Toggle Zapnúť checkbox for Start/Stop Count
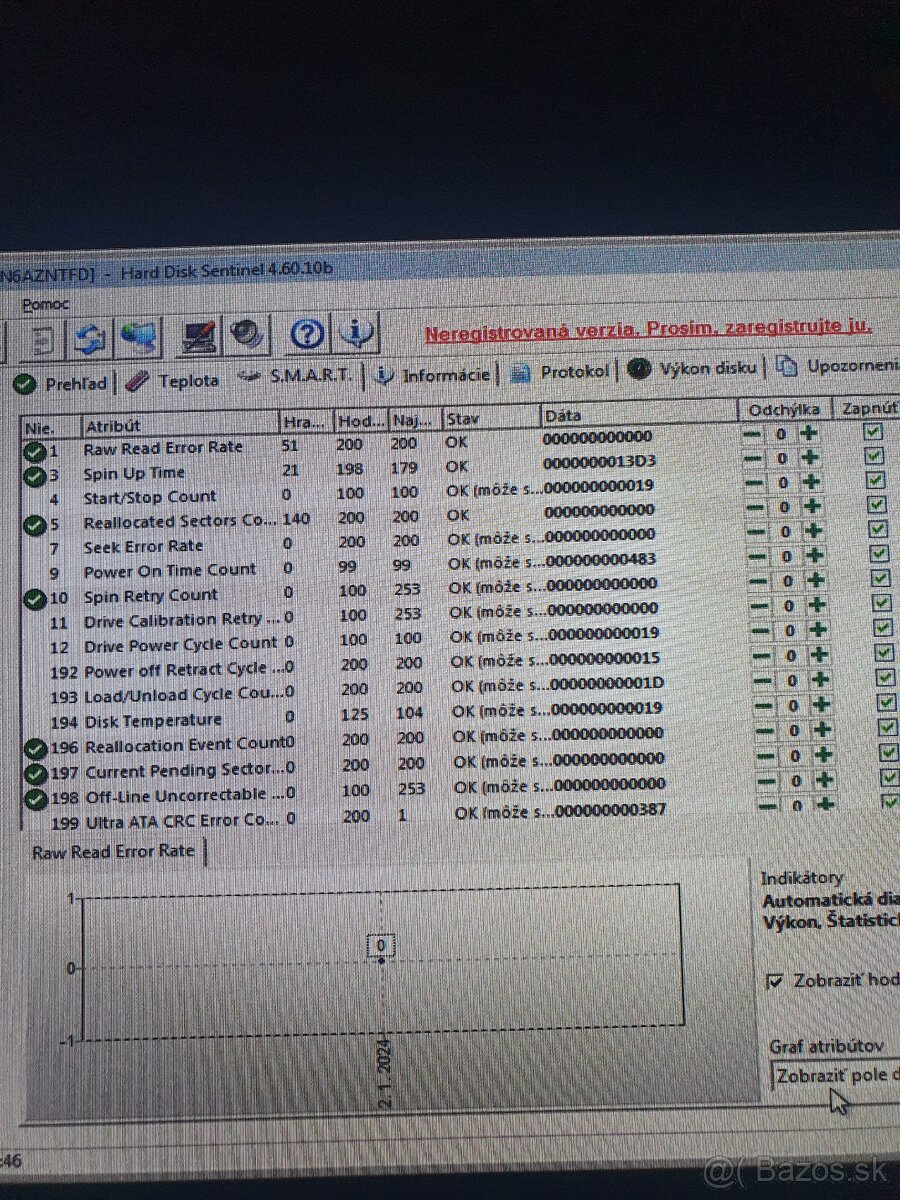 pyautogui.click(x=876, y=480)
